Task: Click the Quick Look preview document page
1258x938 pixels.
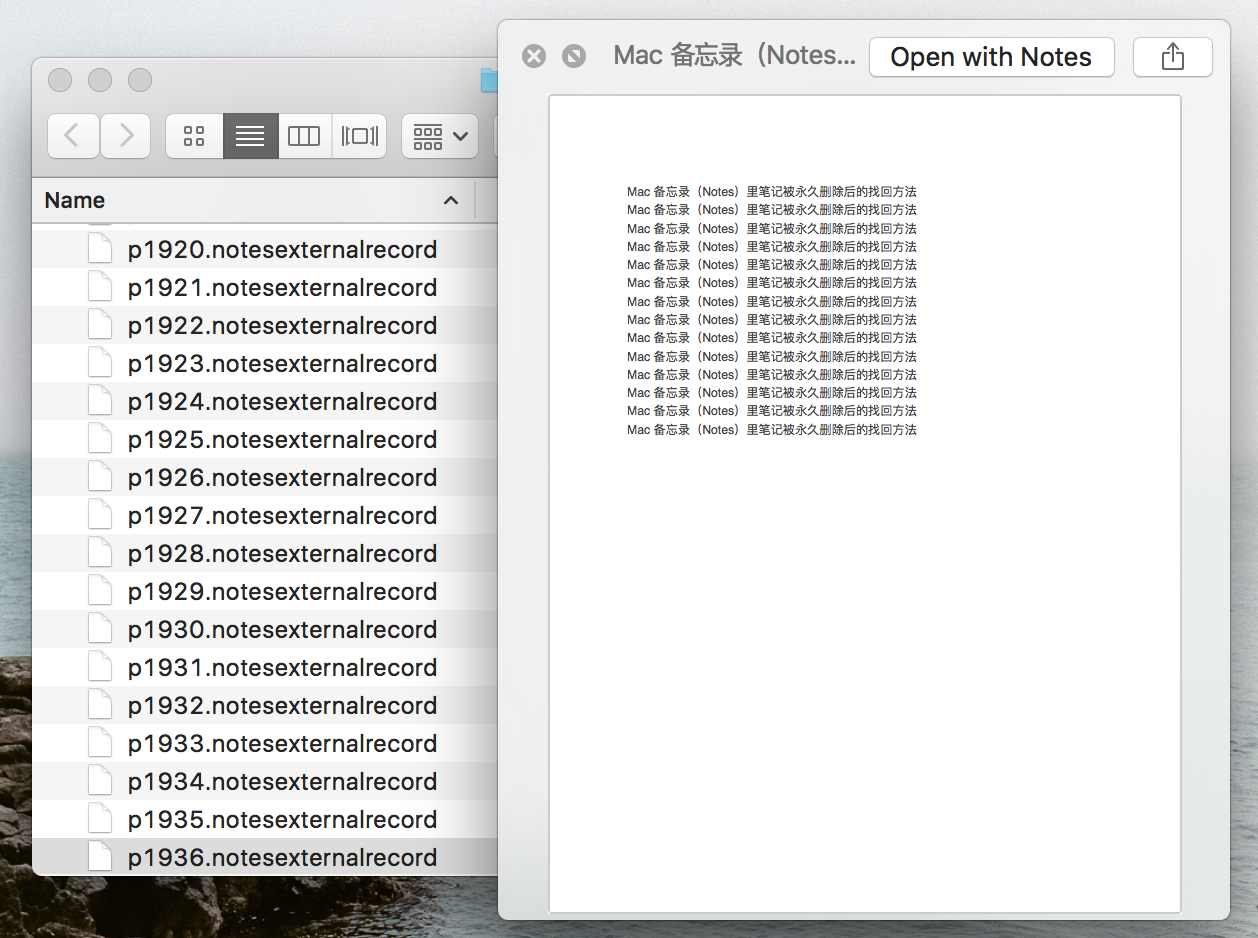Action: coord(865,504)
